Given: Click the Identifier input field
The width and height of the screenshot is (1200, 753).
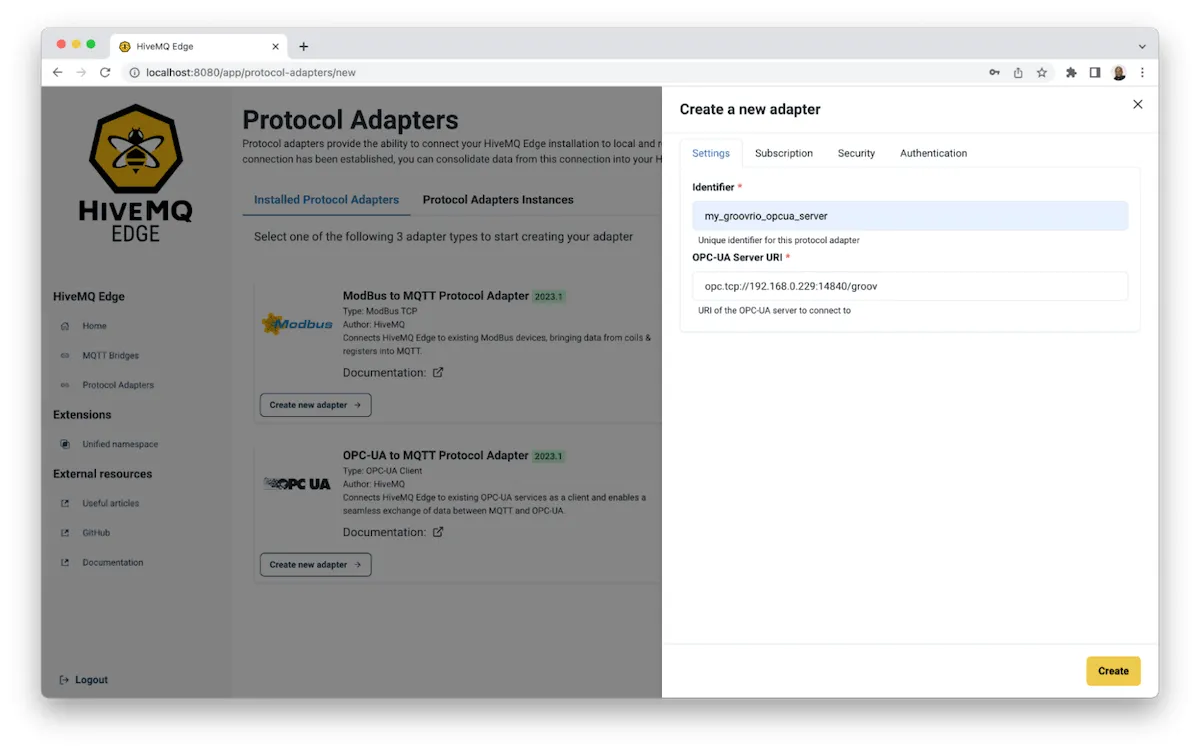Looking at the screenshot, I should click(x=910, y=216).
